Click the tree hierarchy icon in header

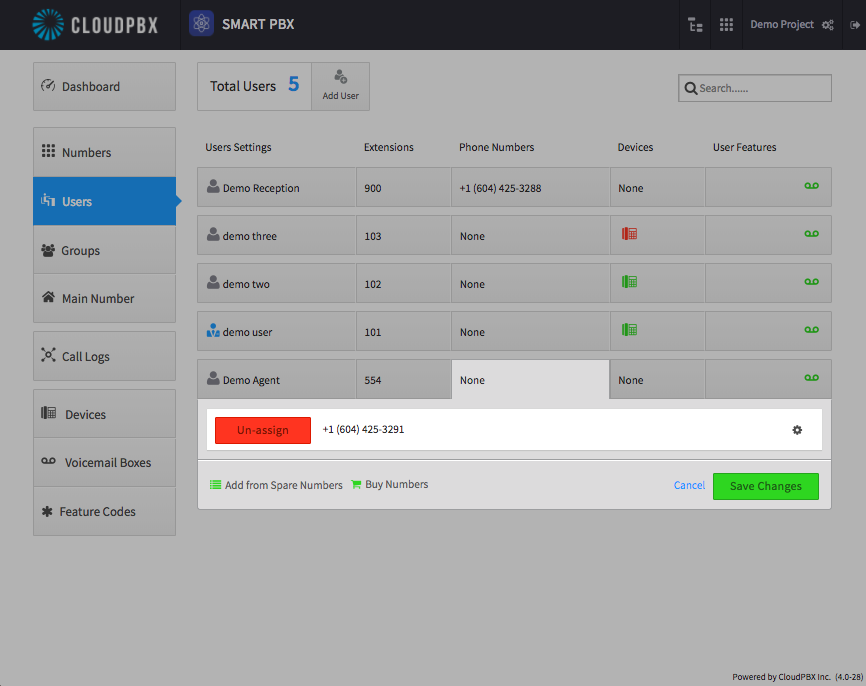click(695, 24)
